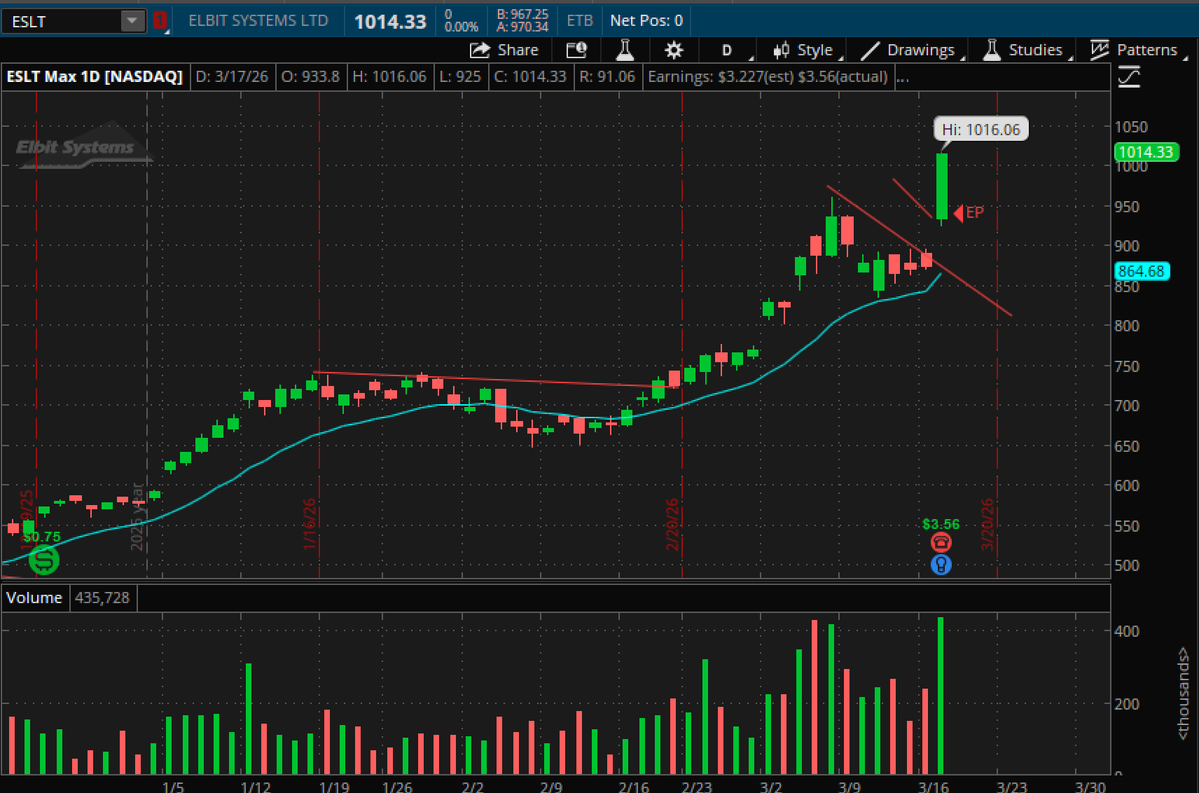The height and width of the screenshot is (793, 1199).
Task: Click ESLT Max 1D [NASDAQ] label
Action: [x=95, y=76]
